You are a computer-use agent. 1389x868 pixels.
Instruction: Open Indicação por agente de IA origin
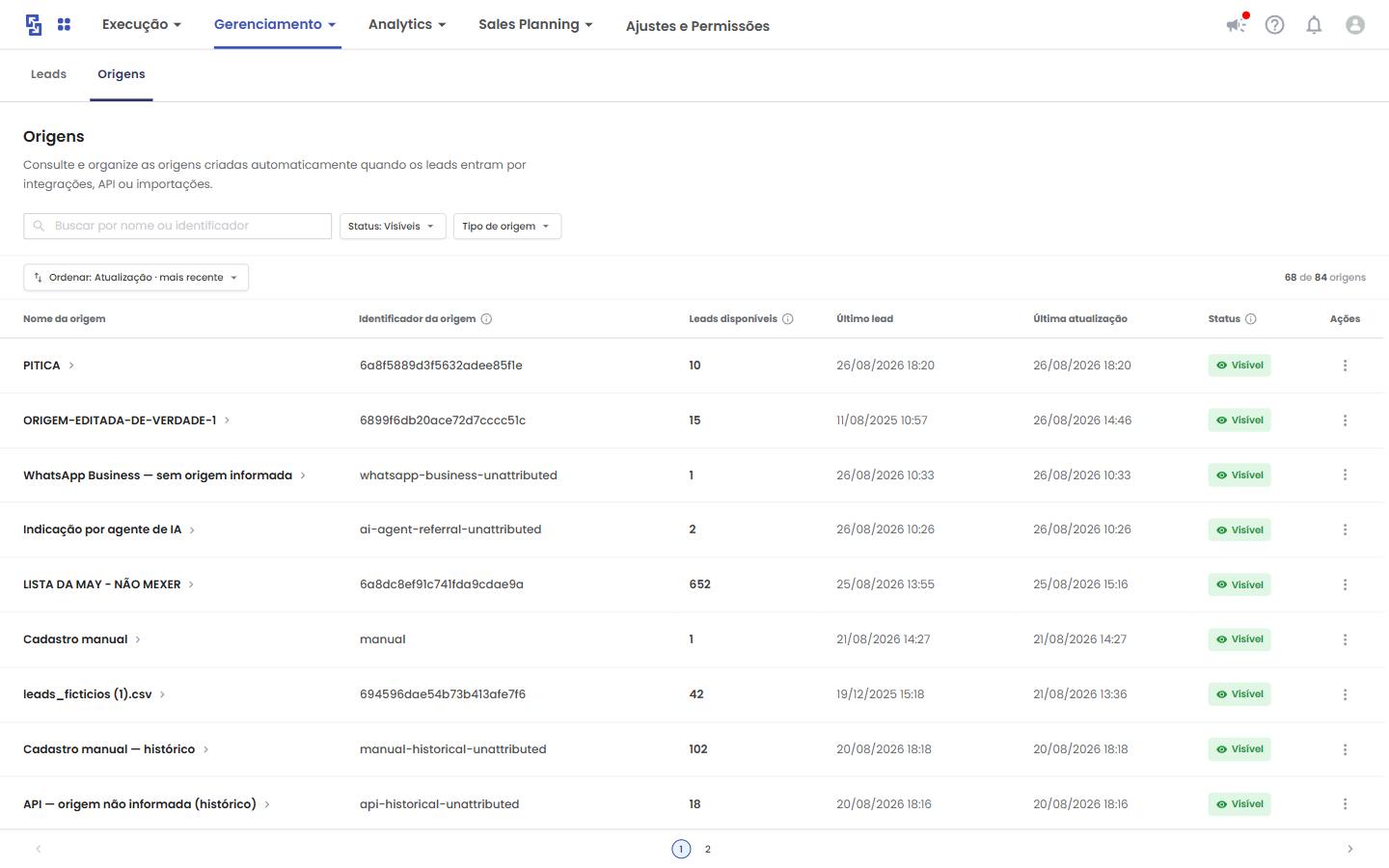(x=102, y=529)
